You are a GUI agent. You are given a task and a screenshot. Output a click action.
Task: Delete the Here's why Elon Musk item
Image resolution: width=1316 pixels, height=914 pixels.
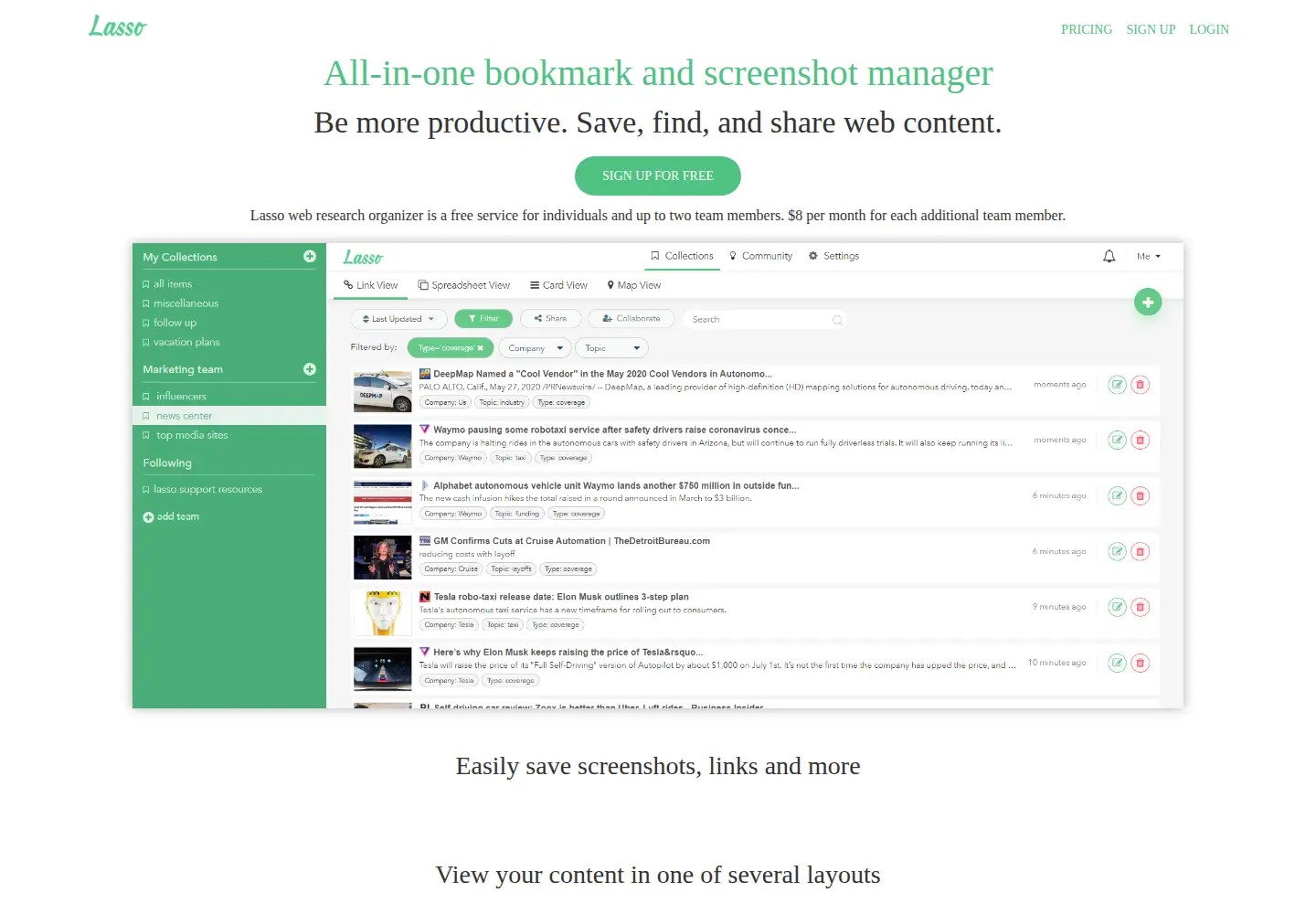click(x=1140, y=663)
